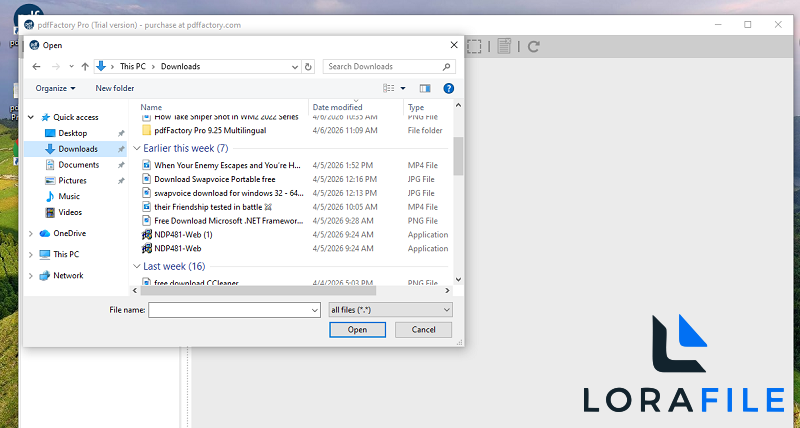
Task: Select Free Download Microsoft .NET Framework file
Action: click(229, 220)
